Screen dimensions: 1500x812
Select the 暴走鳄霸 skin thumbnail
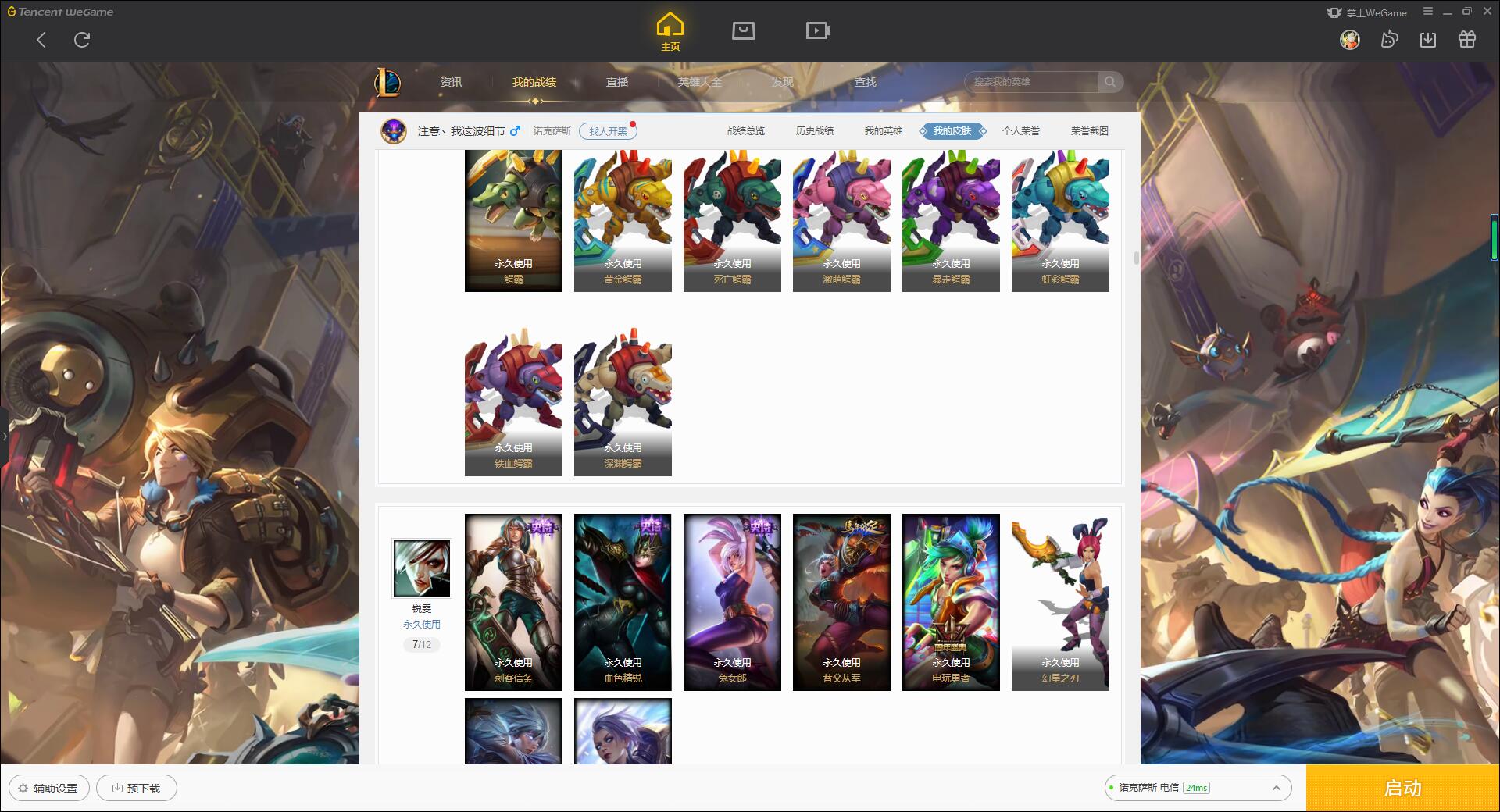[951, 221]
